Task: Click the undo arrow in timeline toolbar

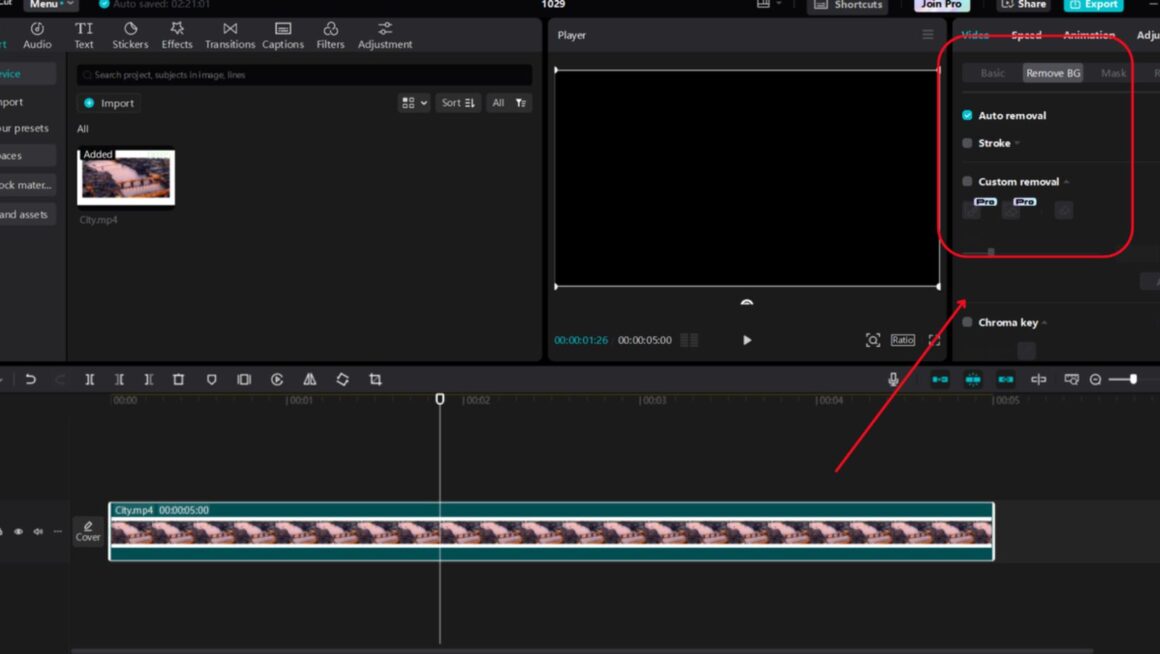Action: (x=30, y=380)
